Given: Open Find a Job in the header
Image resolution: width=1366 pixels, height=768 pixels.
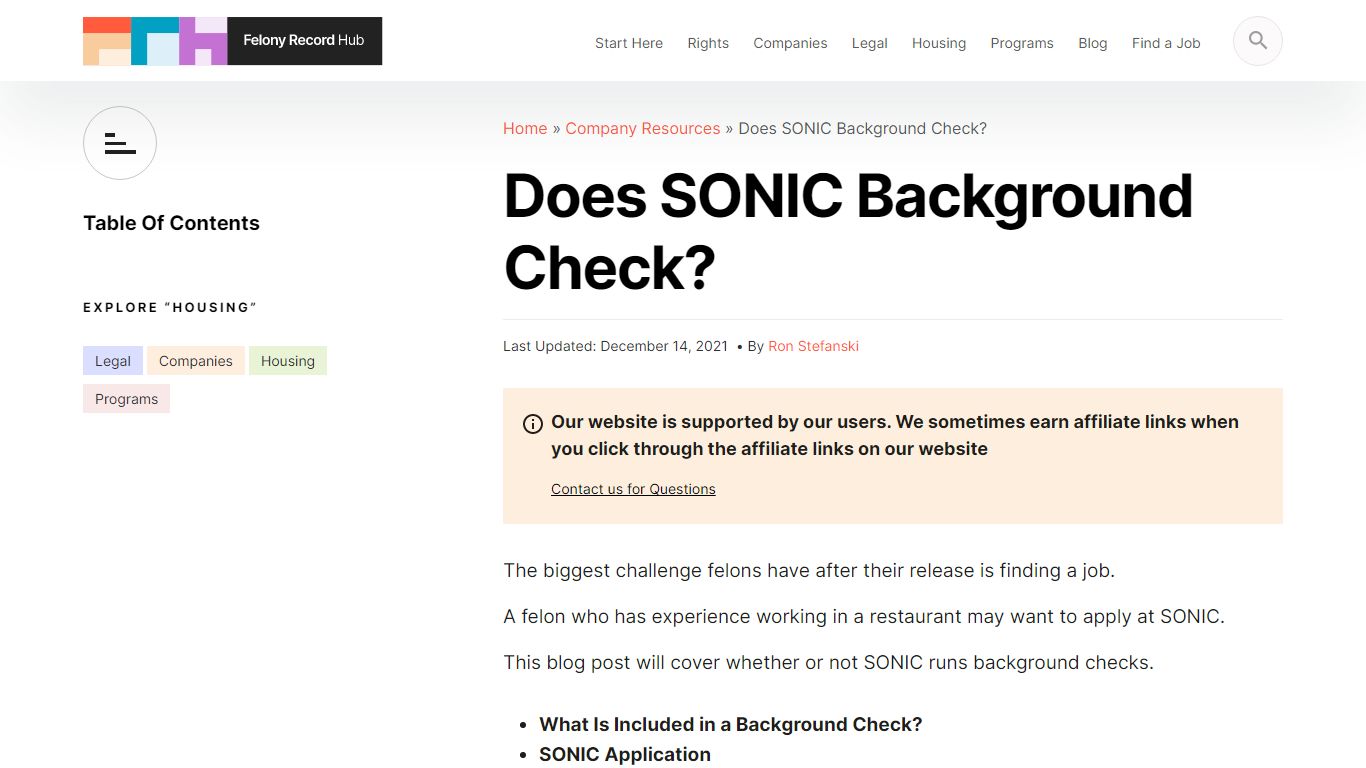Looking at the screenshot, I should pos(1166,43).
